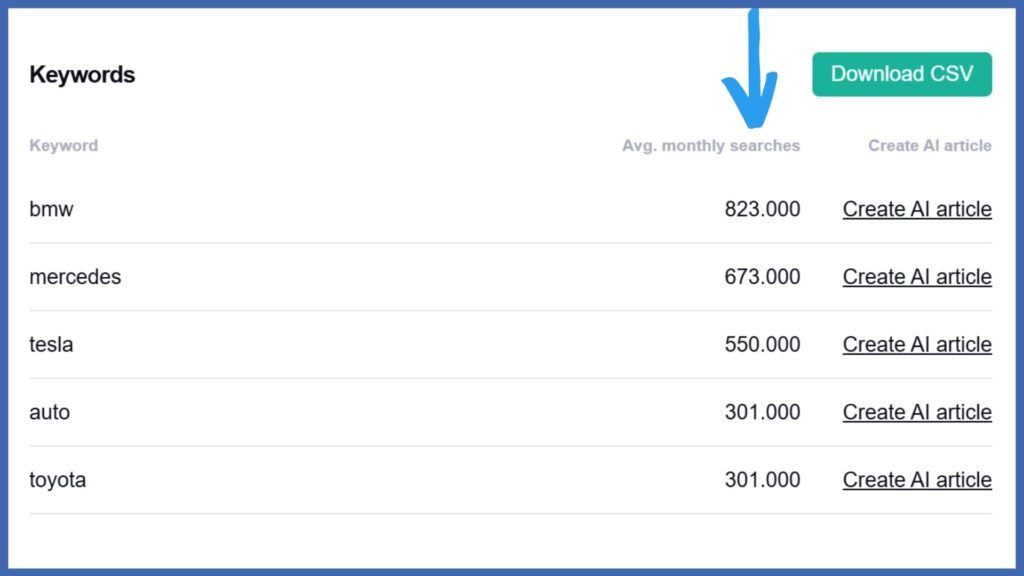Select the mercedes keyword row
Image resolution: width=1024 pixels, height=576 pixels.
click(x=511, y=277)
